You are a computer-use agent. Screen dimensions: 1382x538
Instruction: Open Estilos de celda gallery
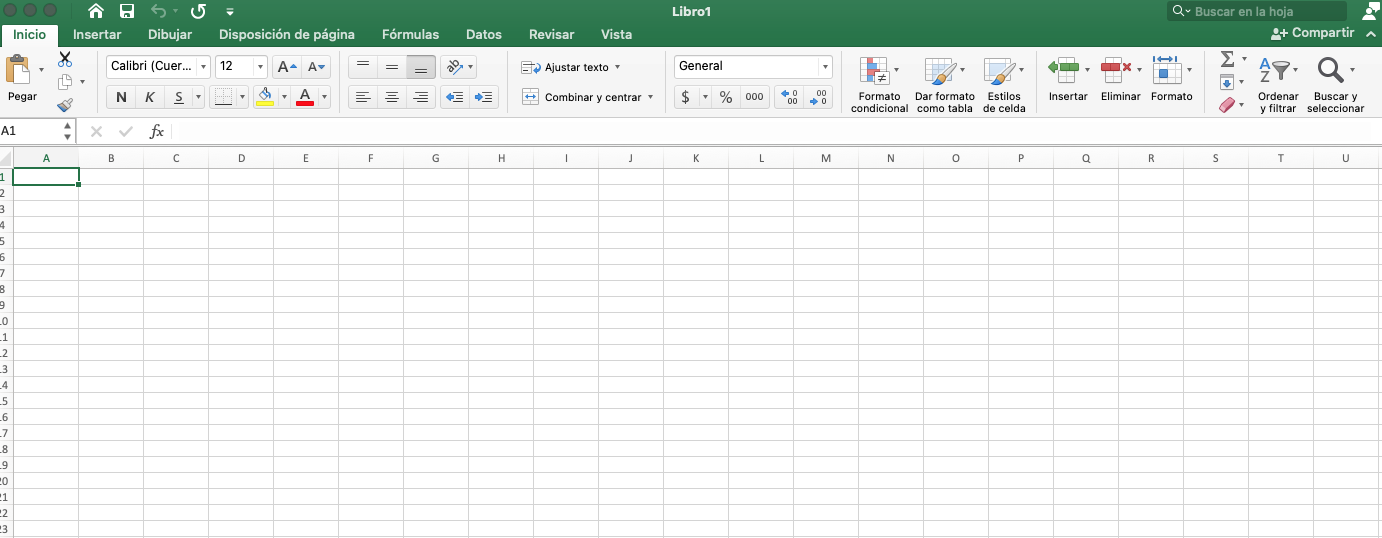point(1004,84)
